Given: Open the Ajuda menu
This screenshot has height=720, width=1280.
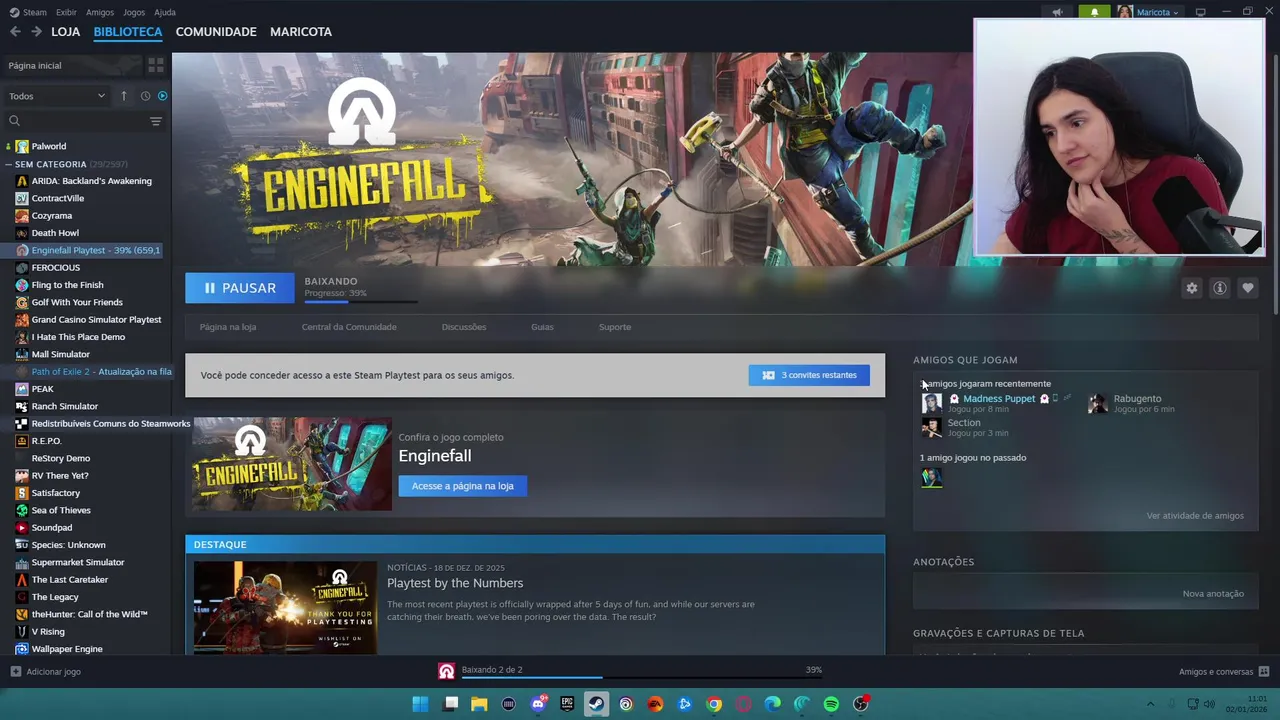Looking at the screenshot, I should tap(165, 12).
